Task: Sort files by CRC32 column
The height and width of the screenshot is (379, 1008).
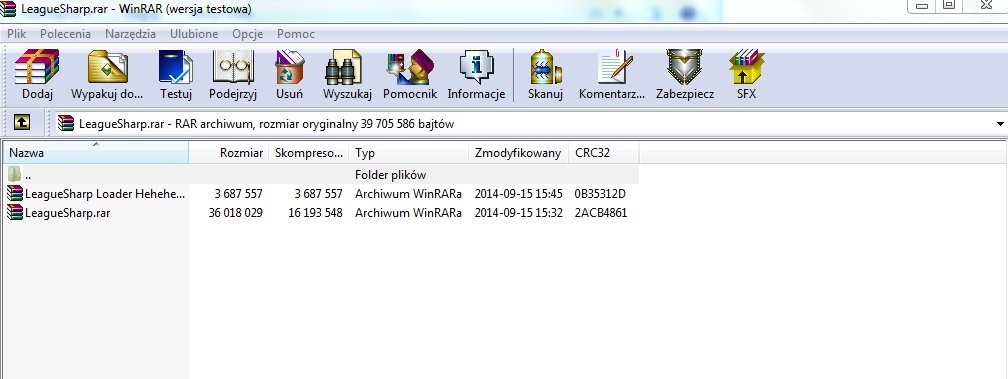Action: 604,153
